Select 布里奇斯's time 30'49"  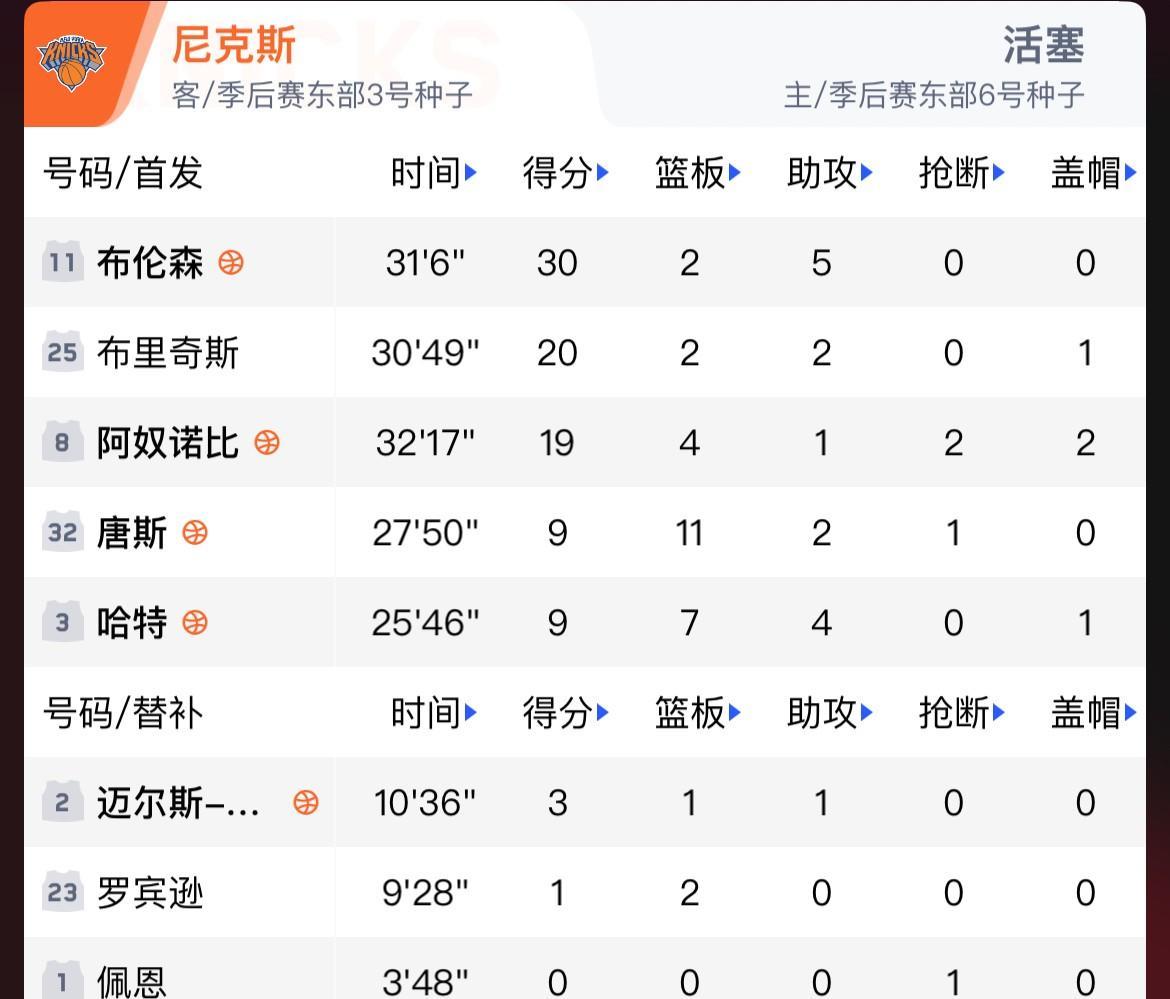pos(425,352)
